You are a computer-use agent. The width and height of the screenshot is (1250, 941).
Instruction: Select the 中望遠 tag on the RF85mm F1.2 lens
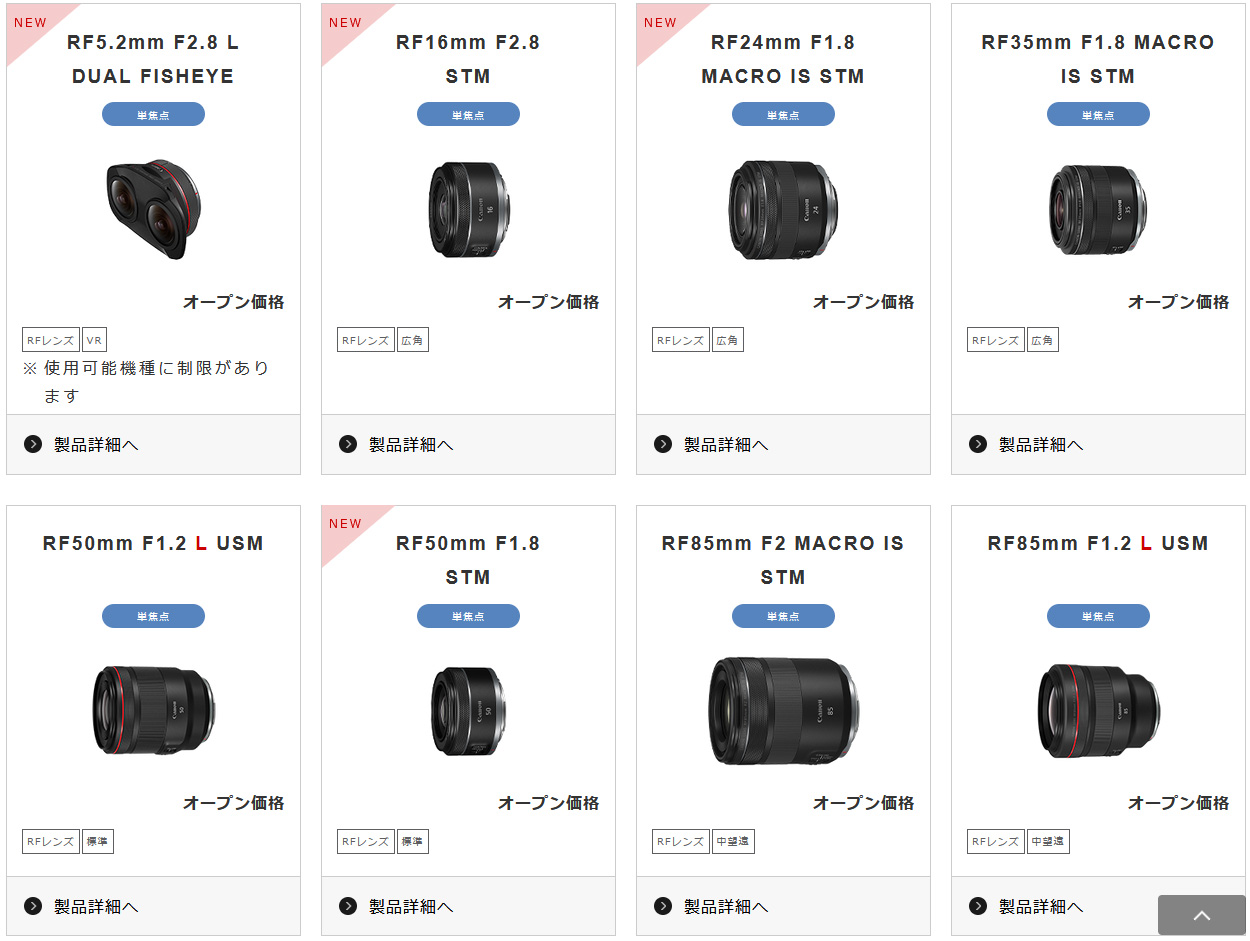click(x=1047, y=841)
